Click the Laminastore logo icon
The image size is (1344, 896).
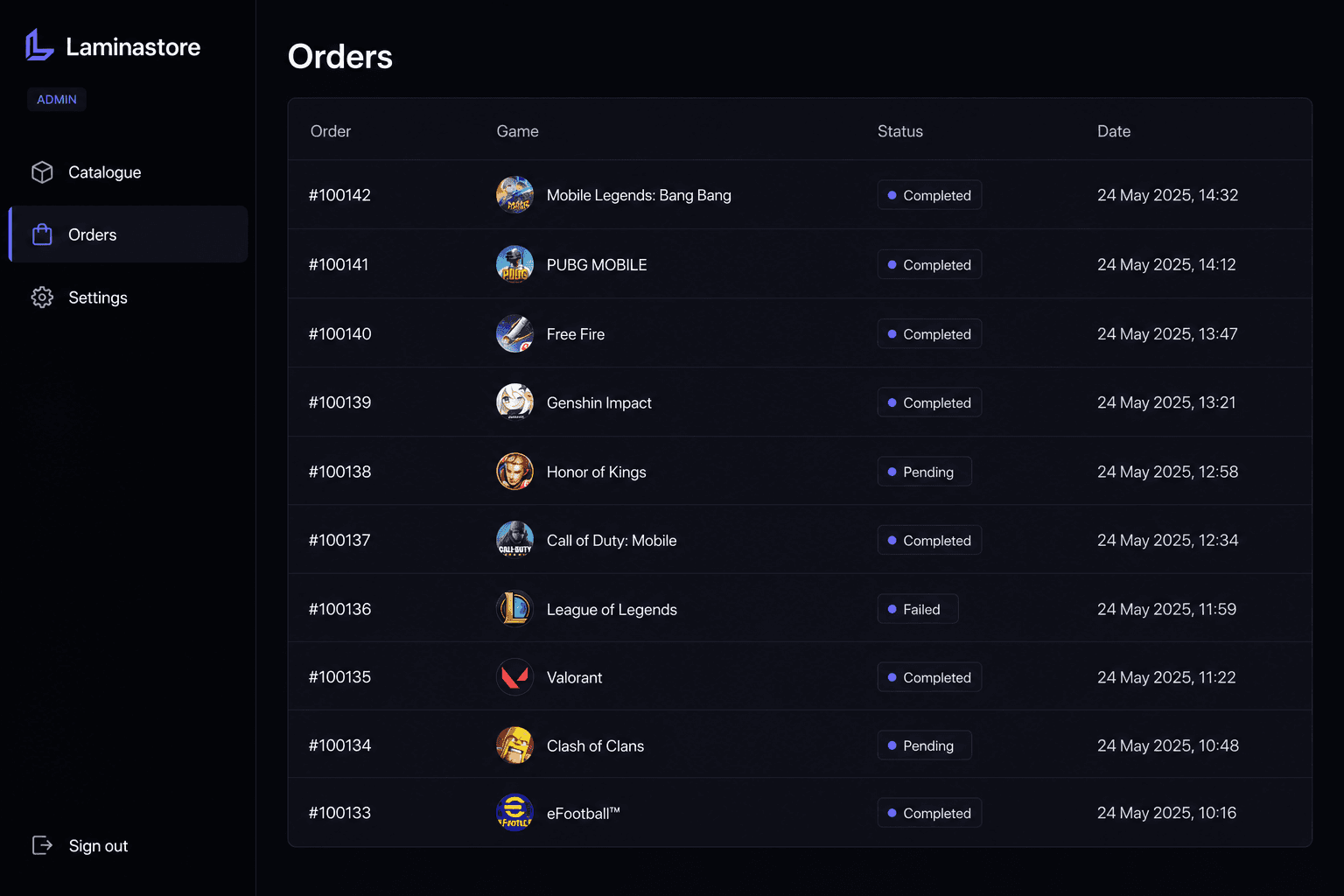coord(39,45)
